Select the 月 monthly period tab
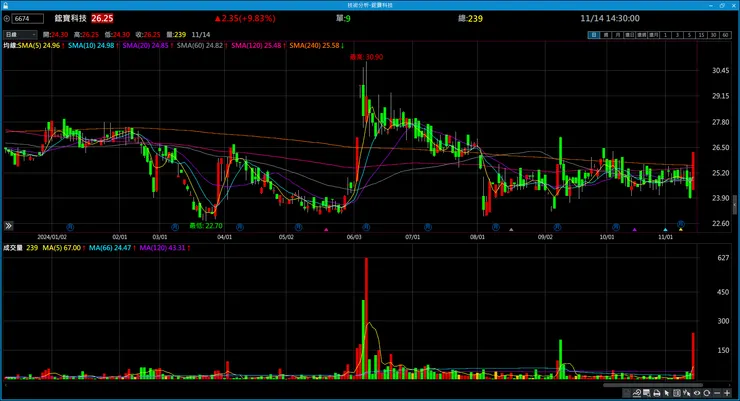The height and width of the screenshot is (401, 740). tap(617, 35)
